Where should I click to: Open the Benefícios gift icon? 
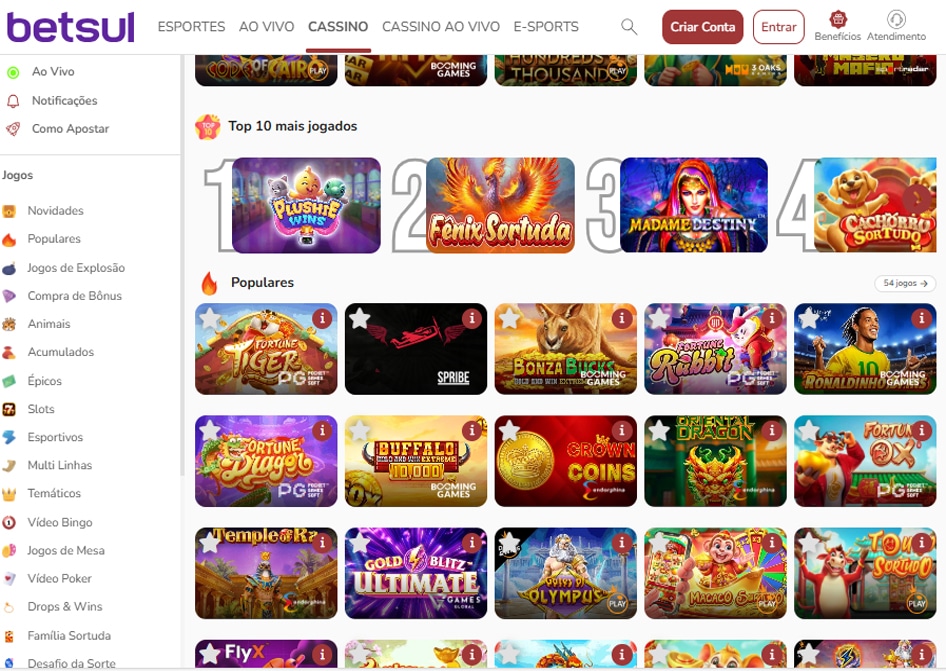(837, 19)
